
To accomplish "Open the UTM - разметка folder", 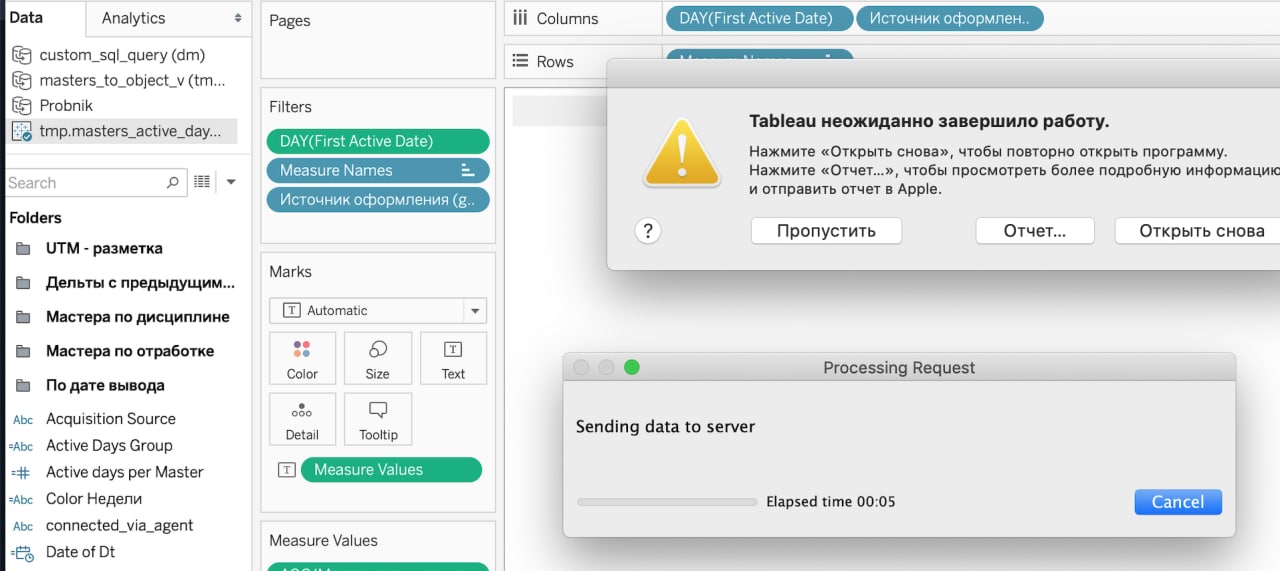I will click(x=104, y=248).
